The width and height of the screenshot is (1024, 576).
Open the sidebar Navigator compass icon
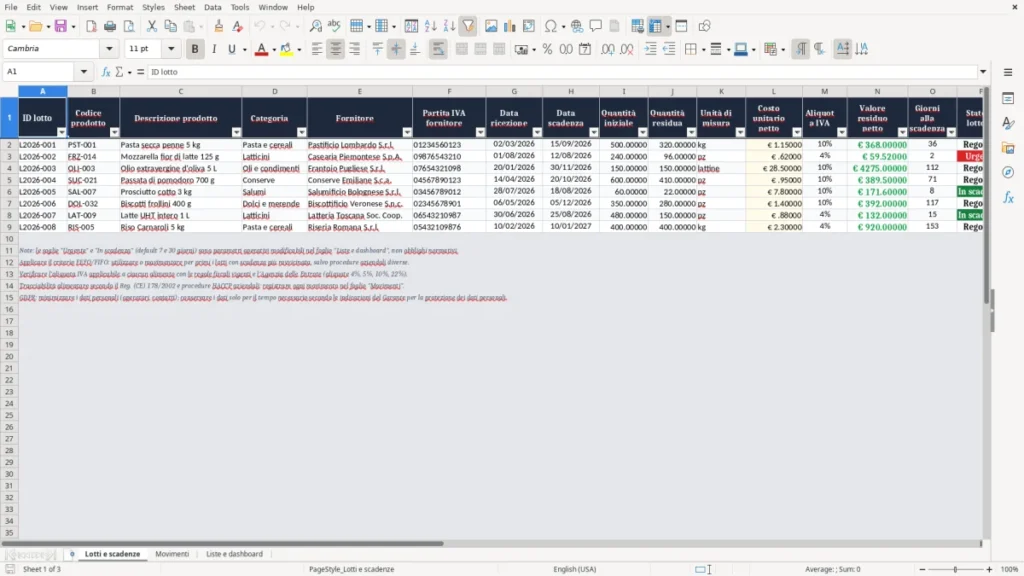point(1008,173)
